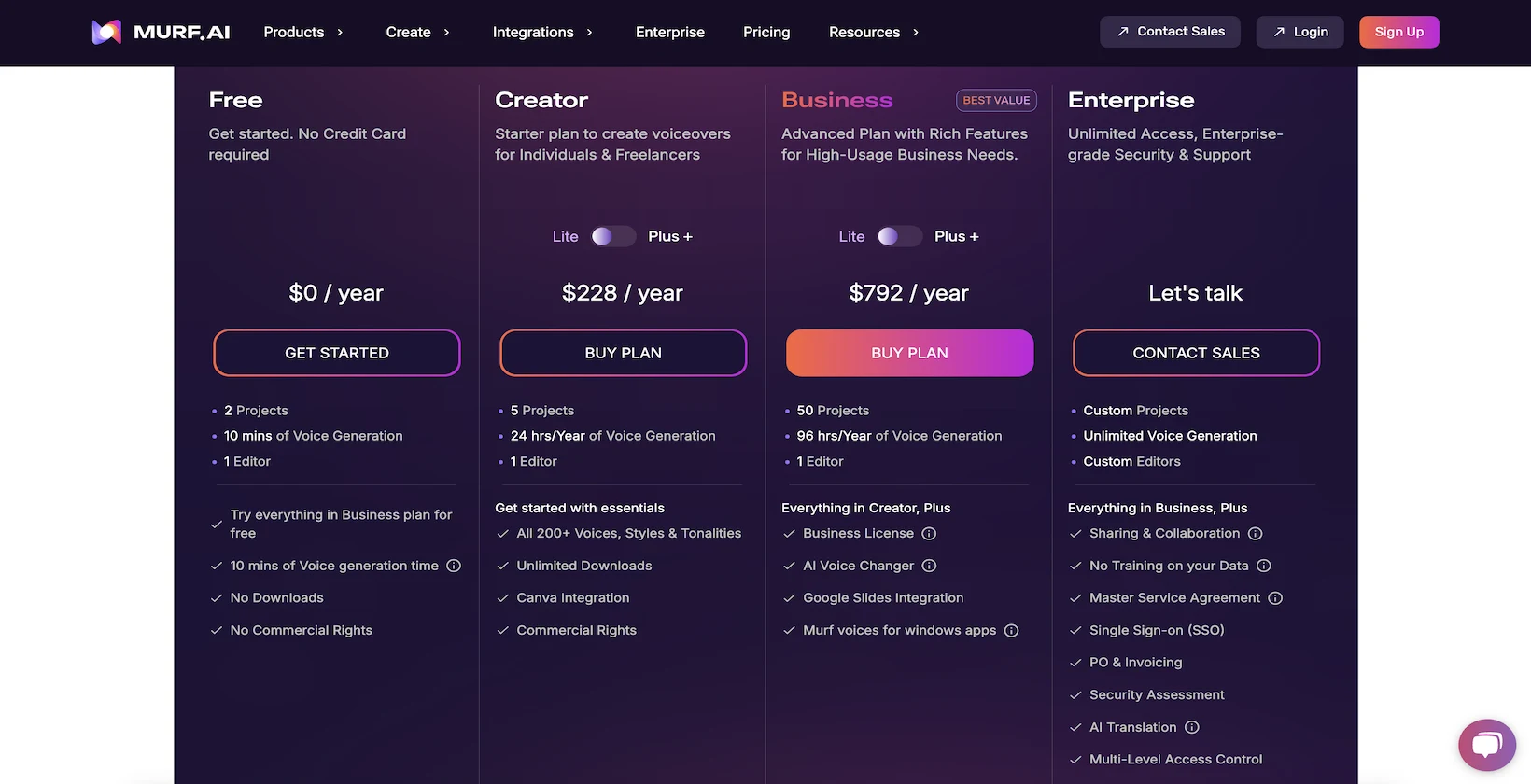This screenshot has width=1531, height=784.
Task: Click the Murf.AI logo icon
Action: (107, 33)
